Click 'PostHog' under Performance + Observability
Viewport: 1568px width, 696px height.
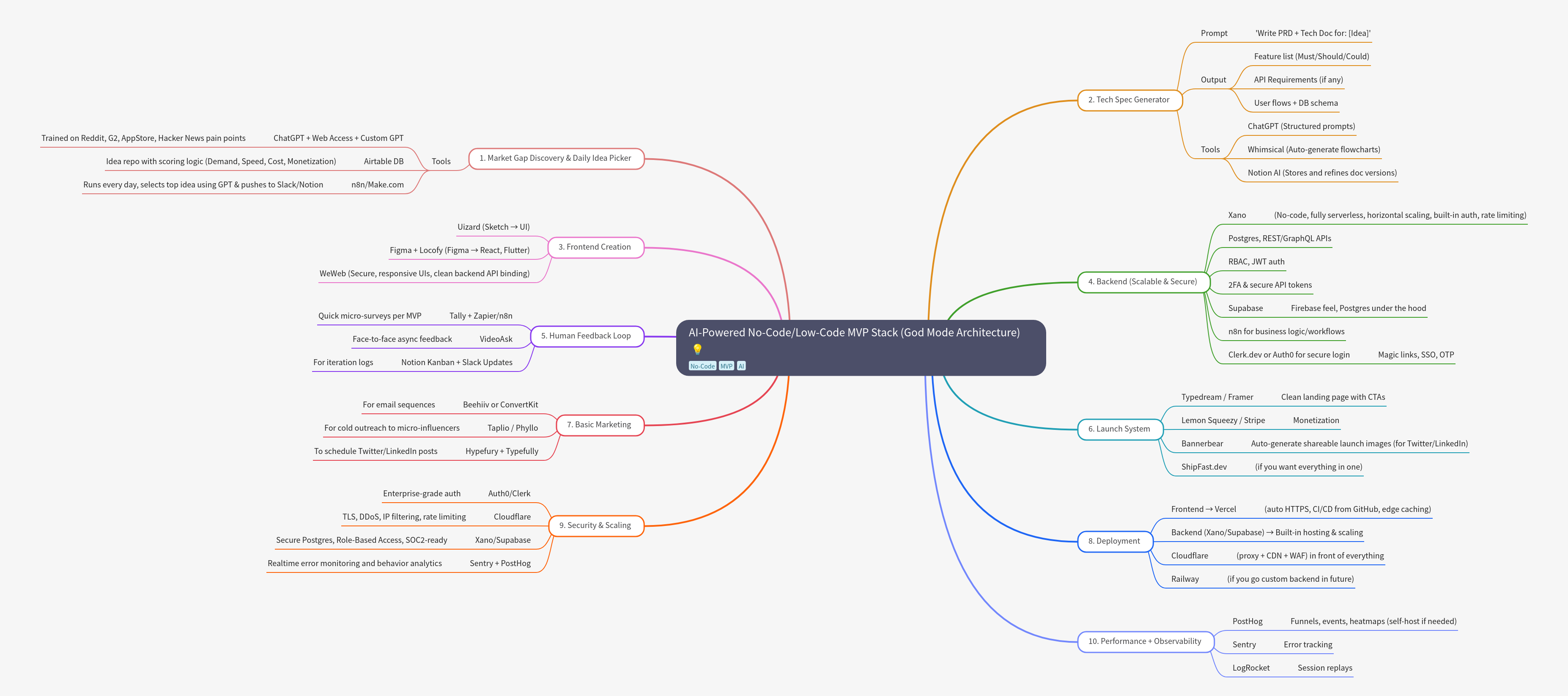tap(1247, 622)
